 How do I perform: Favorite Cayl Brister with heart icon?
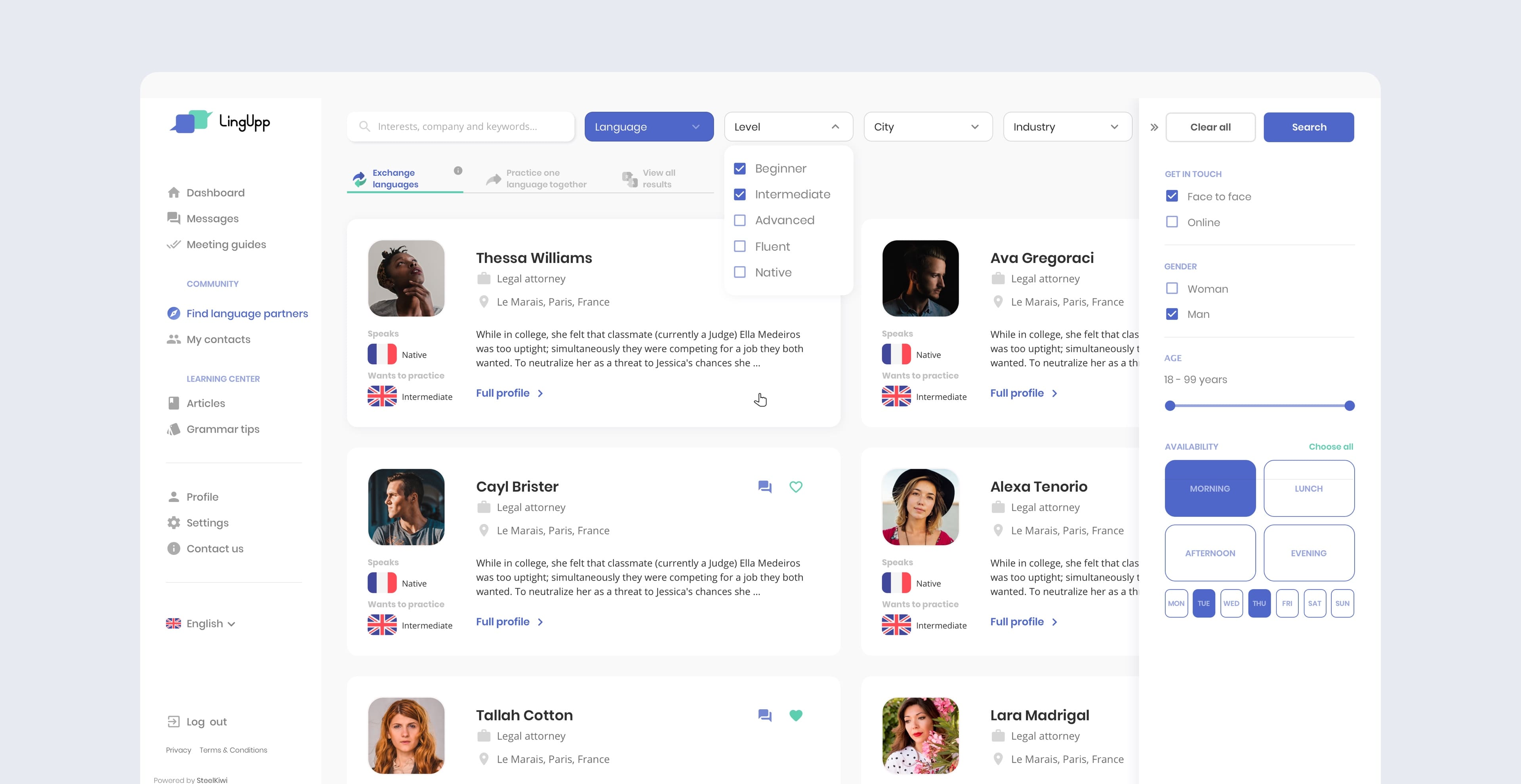tap(796, 487)
